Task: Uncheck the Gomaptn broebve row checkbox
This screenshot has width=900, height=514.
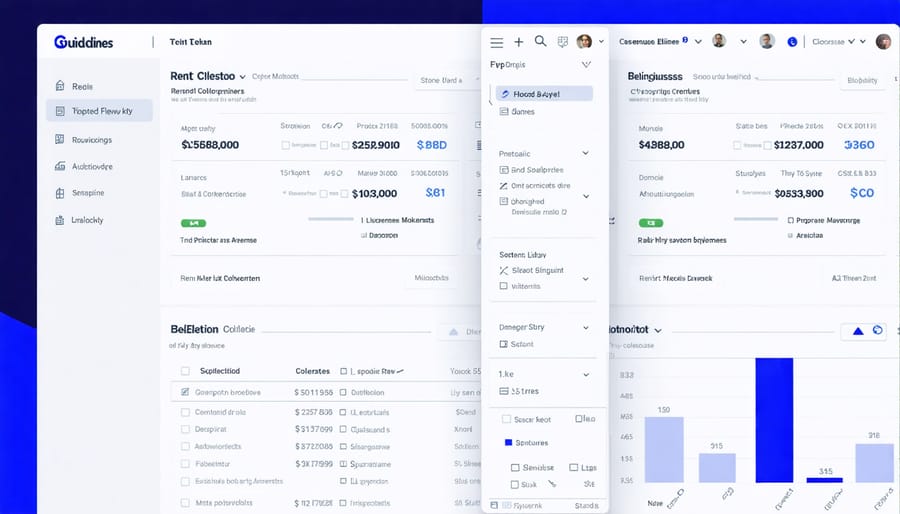Action: click(x=185, y=392)
